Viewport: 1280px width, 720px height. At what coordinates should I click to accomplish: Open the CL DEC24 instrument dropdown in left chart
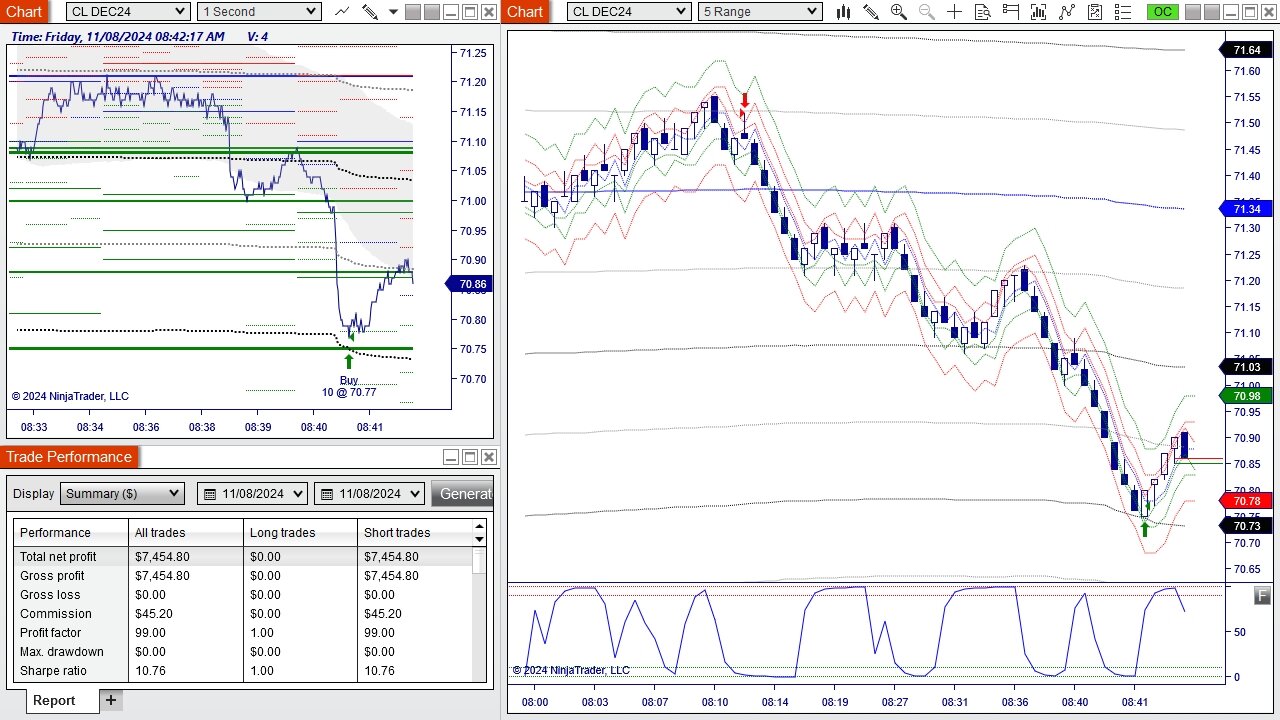(x=127, y=12)
